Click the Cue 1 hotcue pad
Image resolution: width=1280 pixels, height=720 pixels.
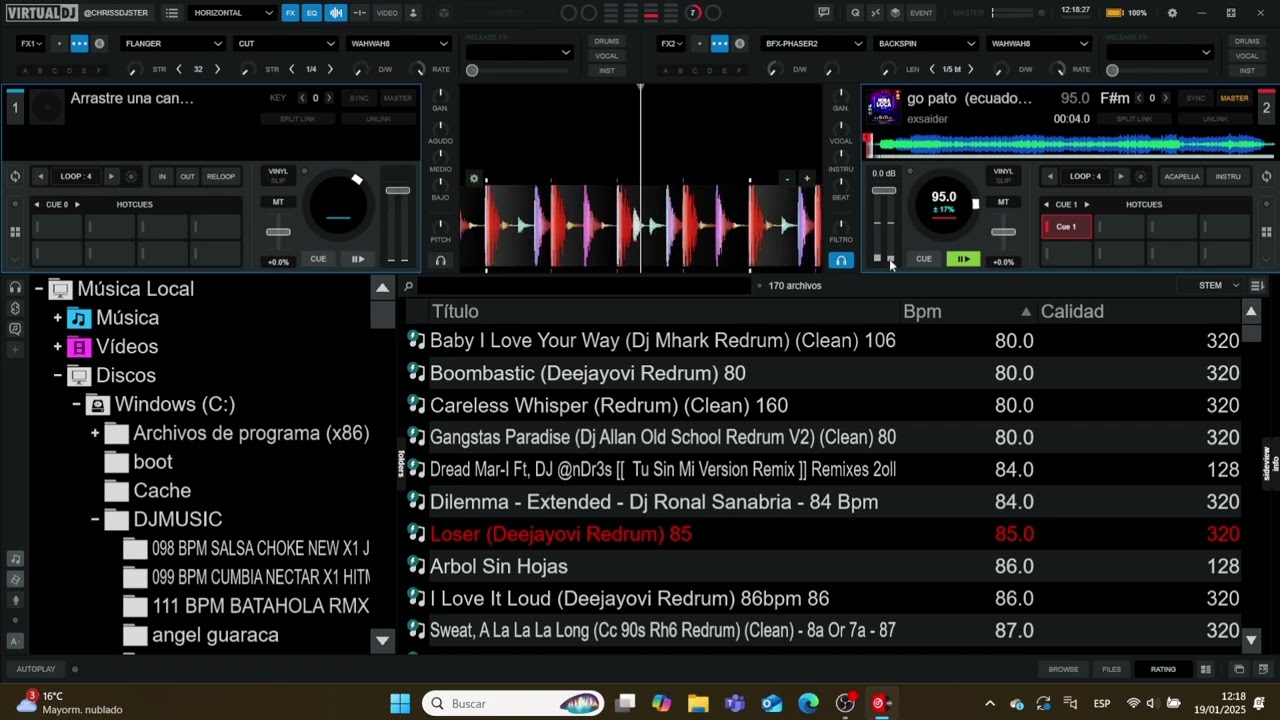(1066, 227)
